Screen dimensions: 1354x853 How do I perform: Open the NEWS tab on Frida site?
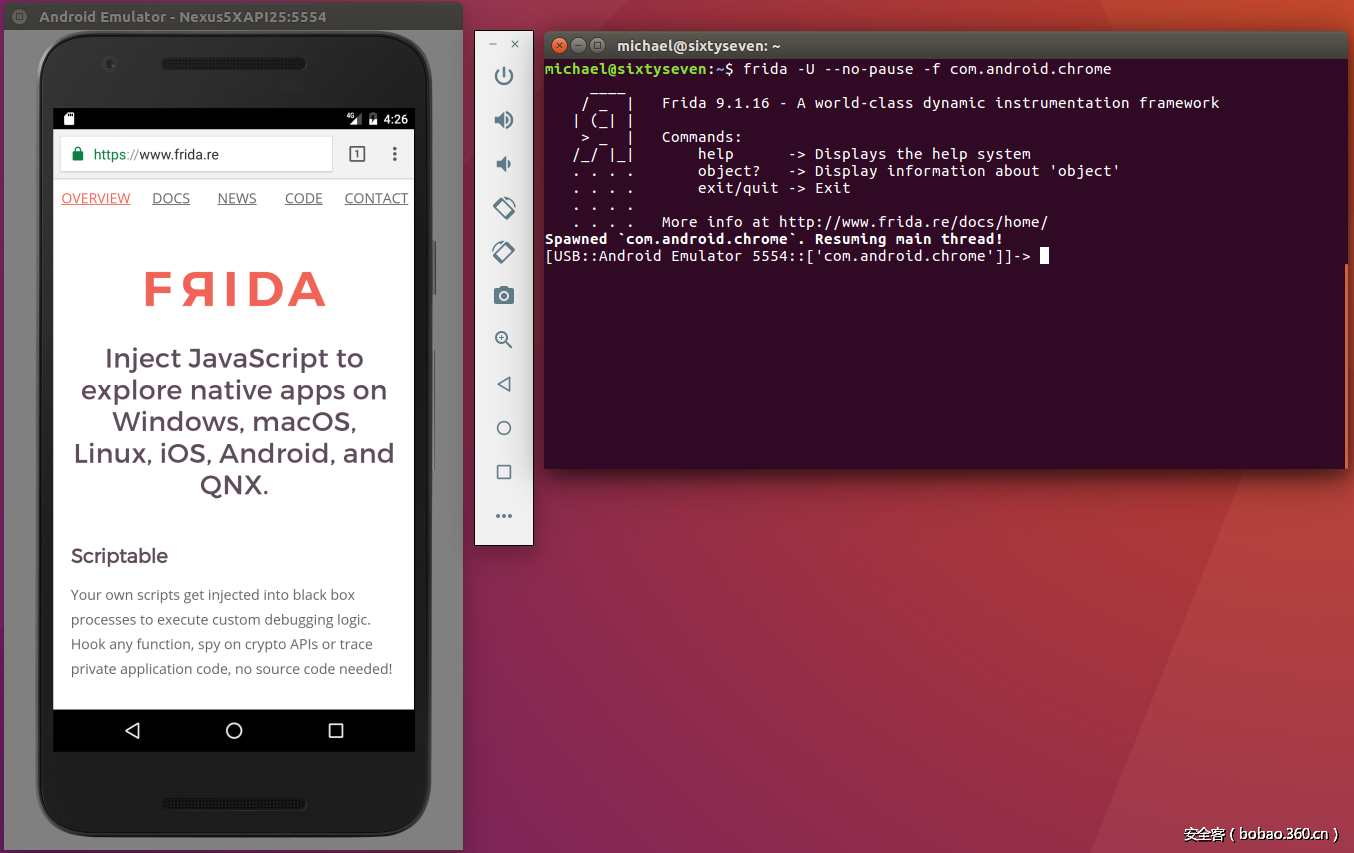point(237,199)
